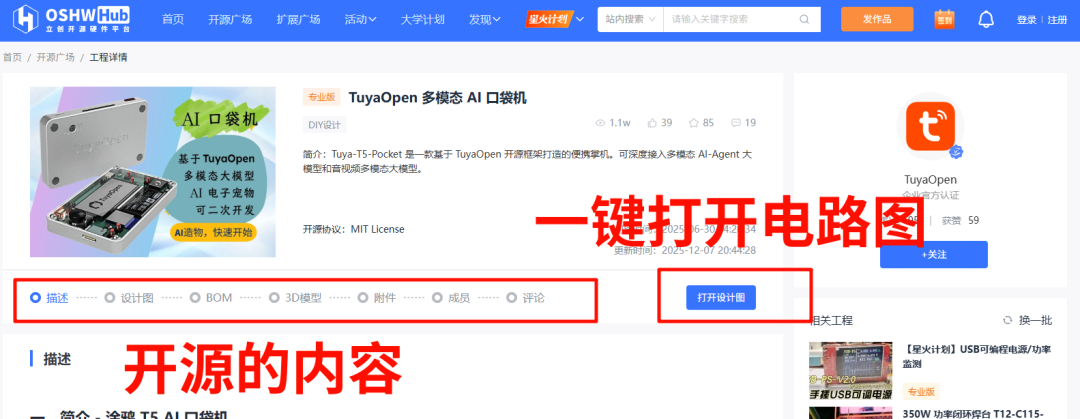This screenshot has height=419, width=1080.
Task: Click the TuyaOpen avatar logo
Action: coord(931,126)
